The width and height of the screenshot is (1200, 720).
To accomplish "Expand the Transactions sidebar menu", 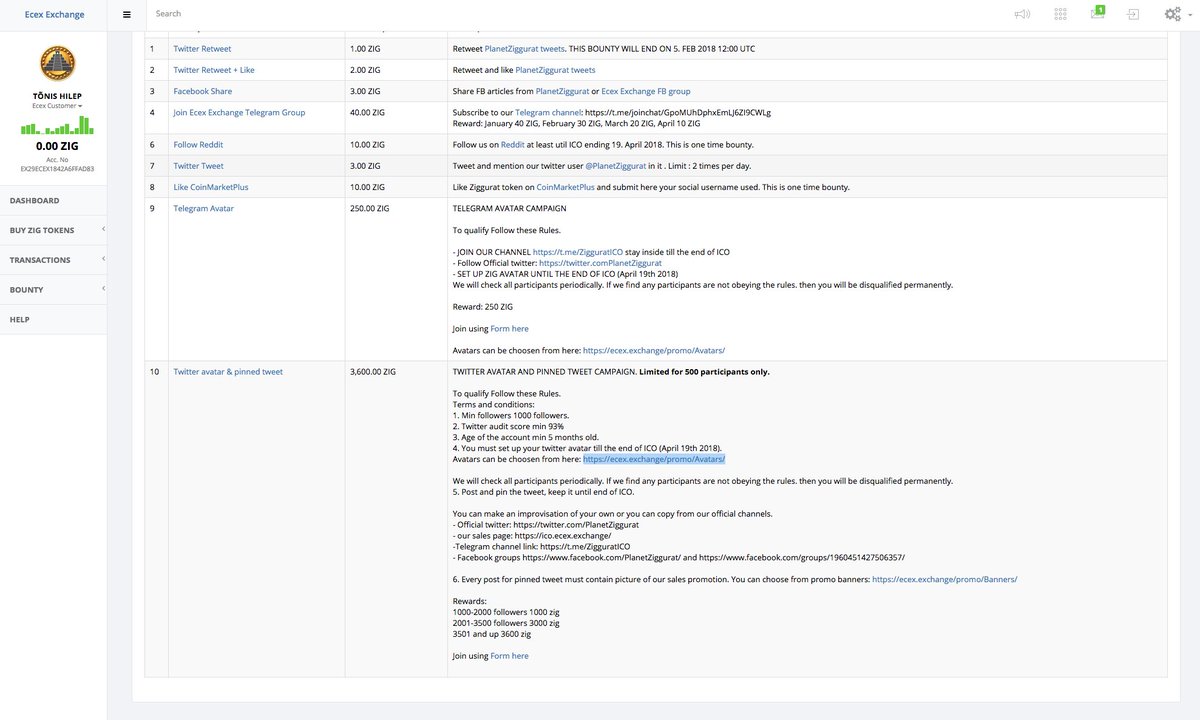I will click(x=54, y=260).
